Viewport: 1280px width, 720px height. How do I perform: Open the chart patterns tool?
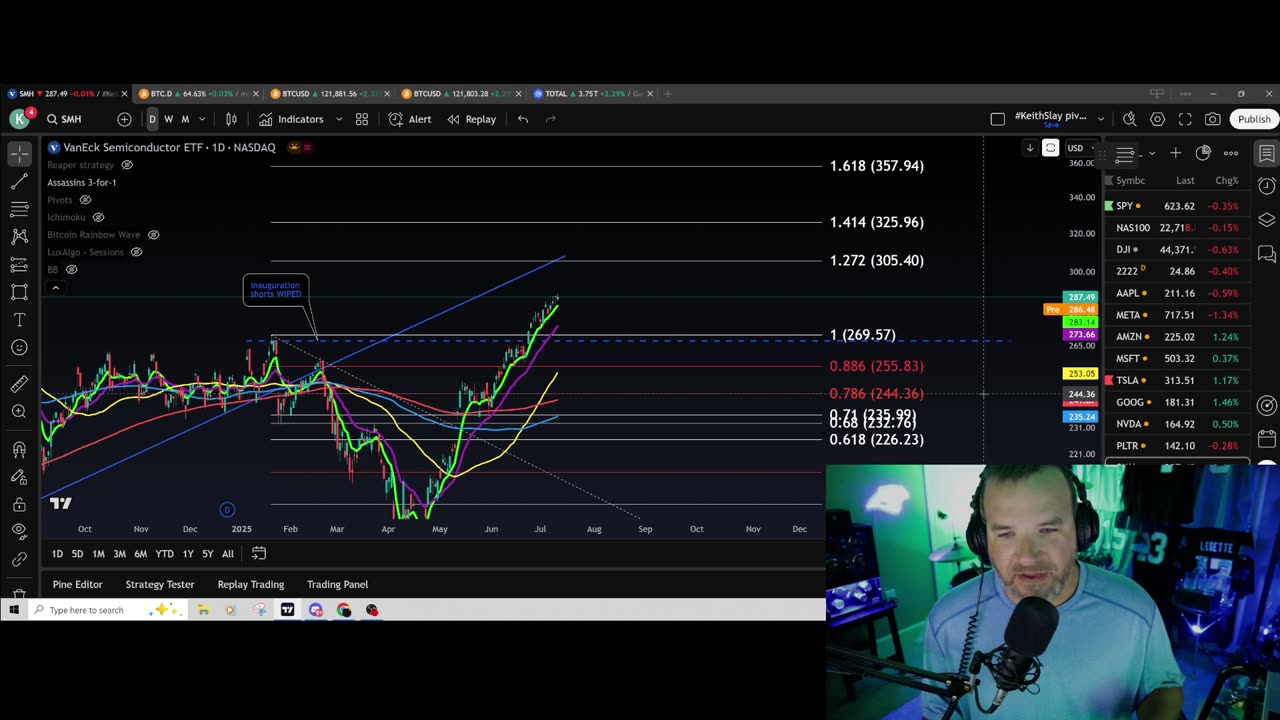(x=19, y=237)
